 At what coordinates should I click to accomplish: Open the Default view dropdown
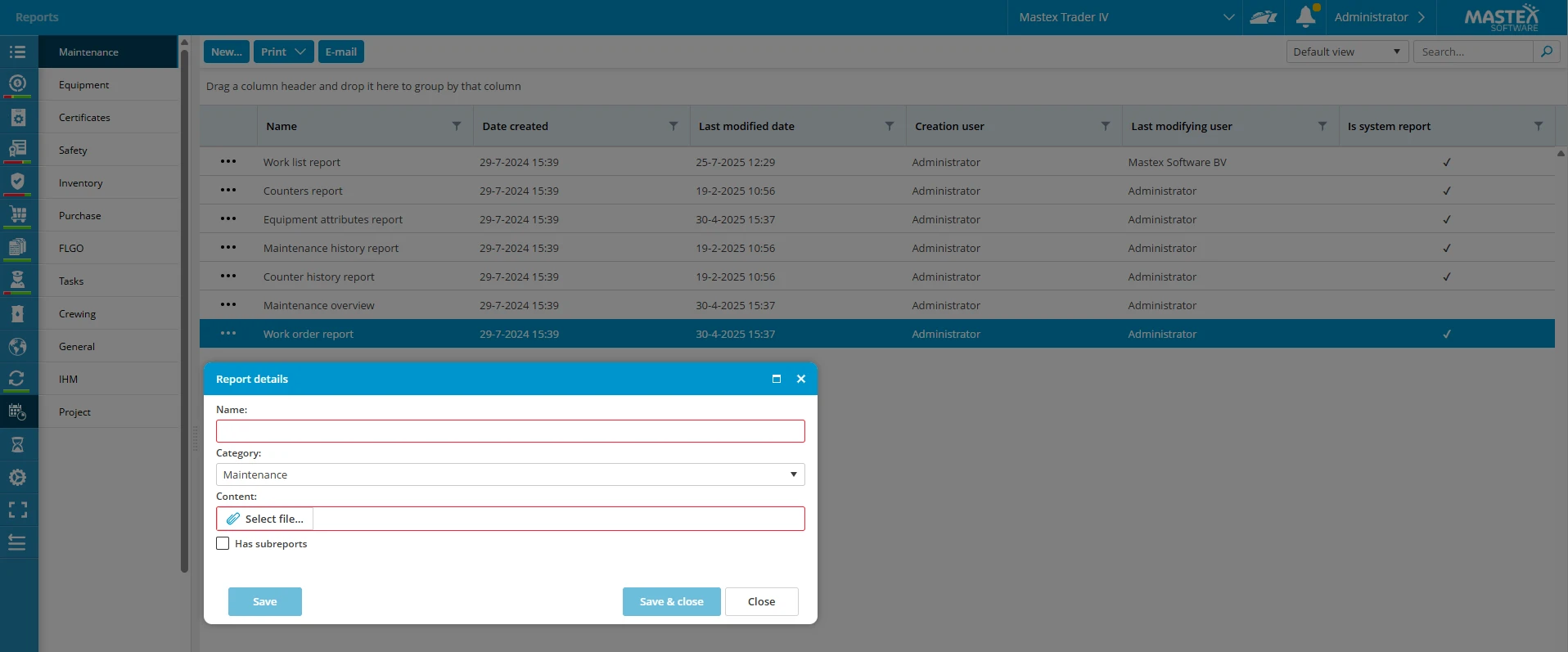pyautogui.click(x=1346, y=52)
